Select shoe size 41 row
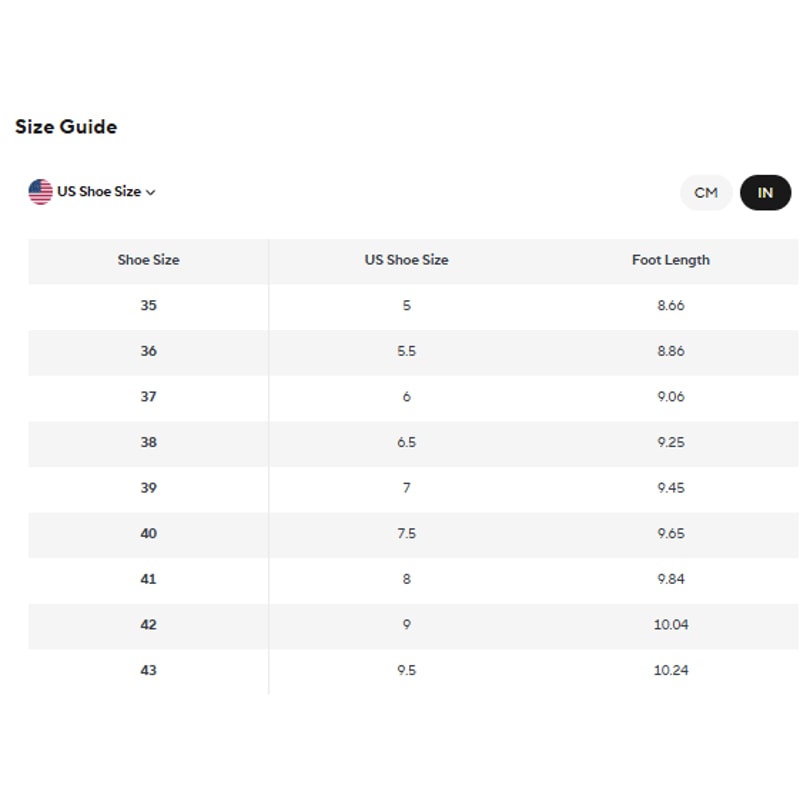 tap(148, 579)
